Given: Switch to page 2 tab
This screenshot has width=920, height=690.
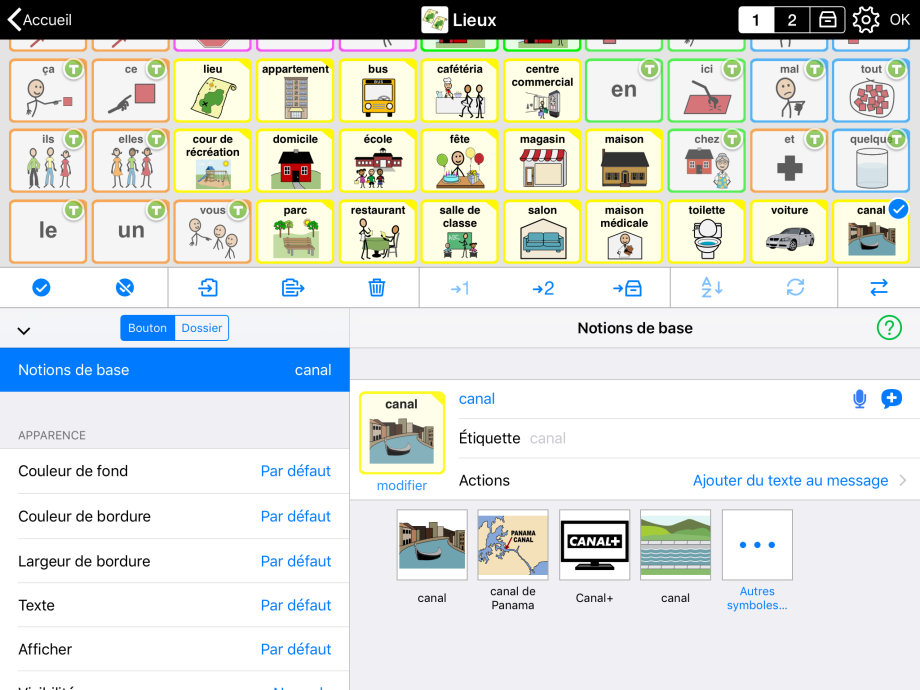Looking at the screenshot, I should (x=791, y=20).
